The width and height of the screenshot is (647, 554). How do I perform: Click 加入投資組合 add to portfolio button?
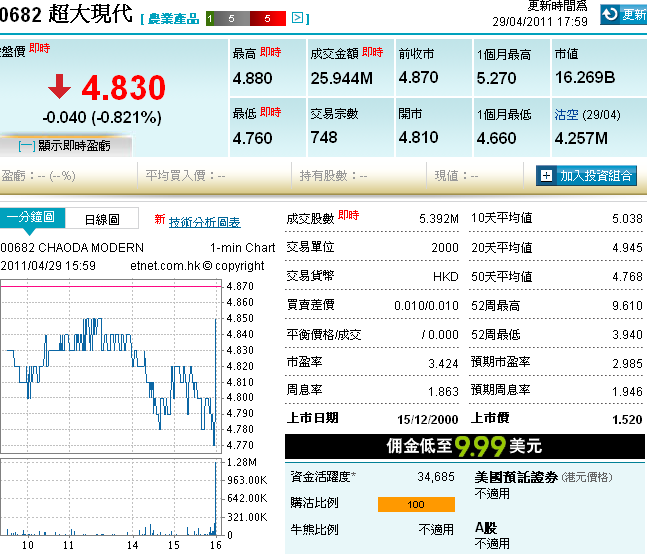point(586,176)
